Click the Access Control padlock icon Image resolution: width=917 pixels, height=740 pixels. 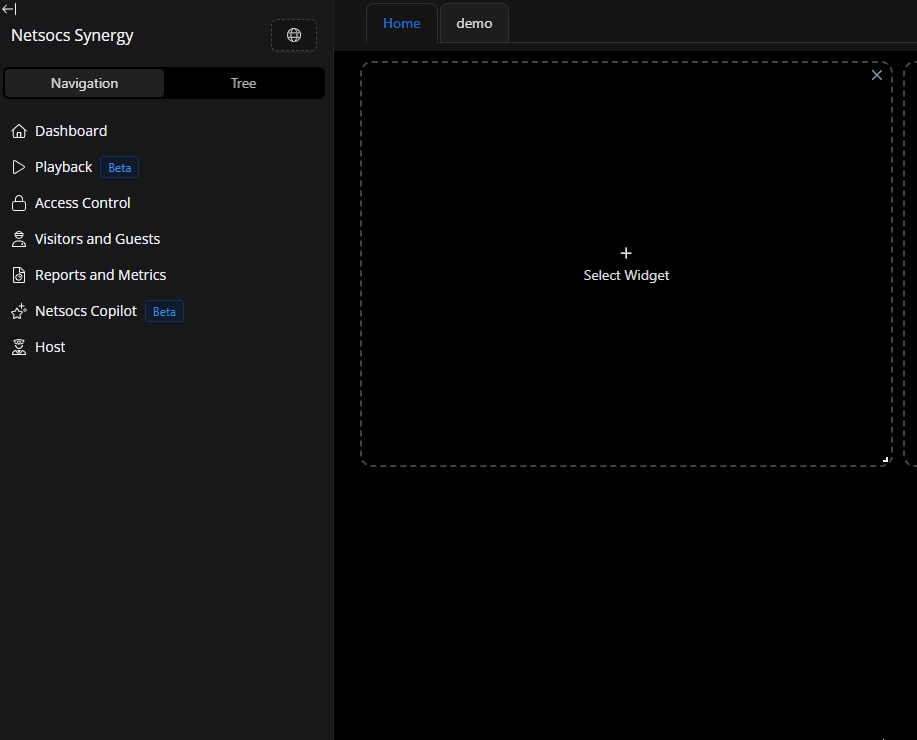pos(18,203)
